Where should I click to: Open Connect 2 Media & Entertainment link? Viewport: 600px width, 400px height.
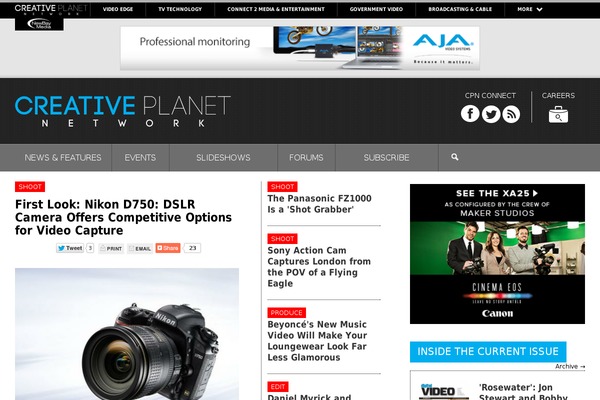tap(276, 9)
